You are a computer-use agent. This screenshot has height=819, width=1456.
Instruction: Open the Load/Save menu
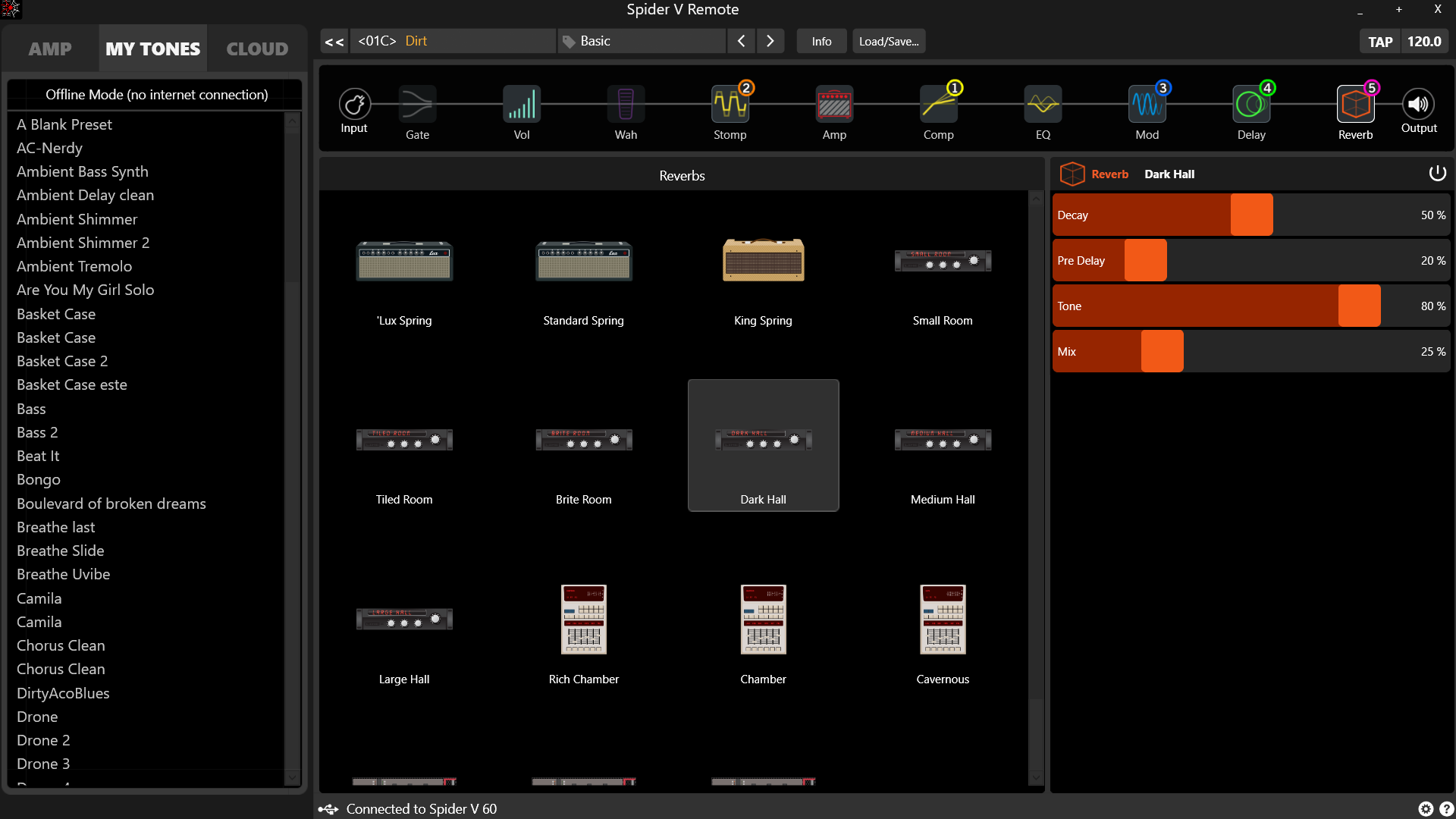[889, 42]
